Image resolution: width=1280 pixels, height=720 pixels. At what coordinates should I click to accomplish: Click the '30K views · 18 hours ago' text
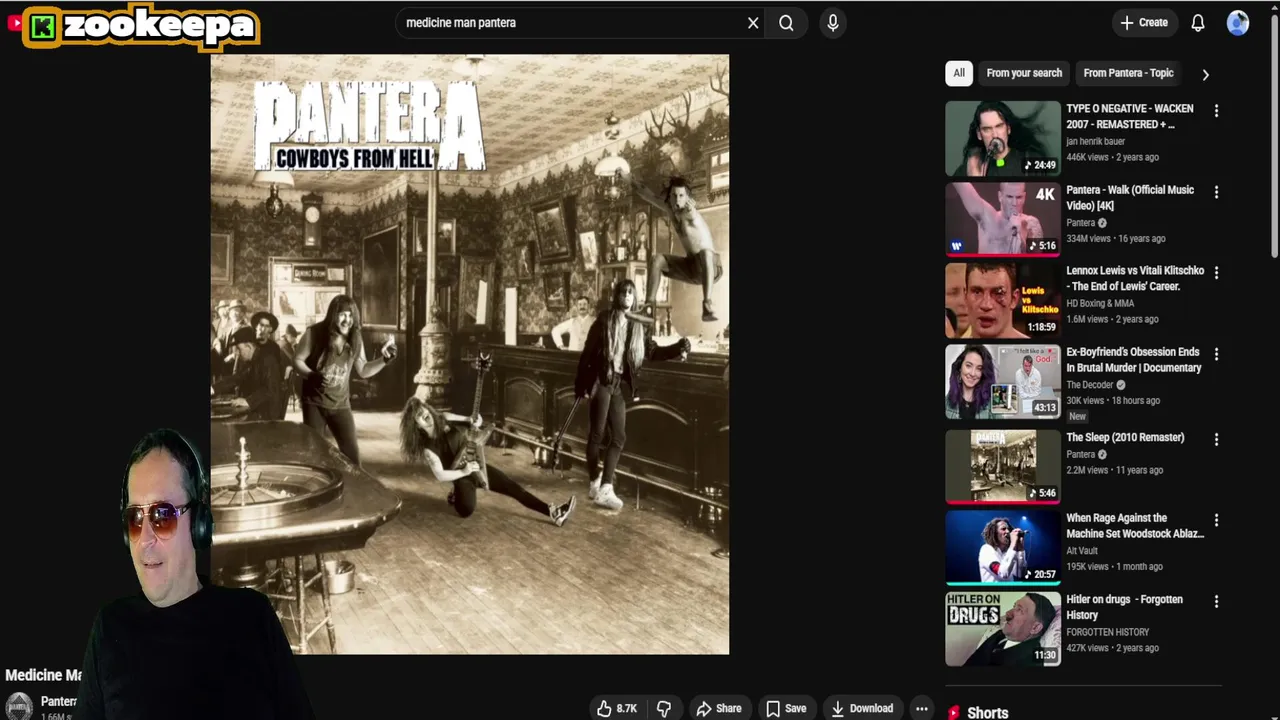1113,401
